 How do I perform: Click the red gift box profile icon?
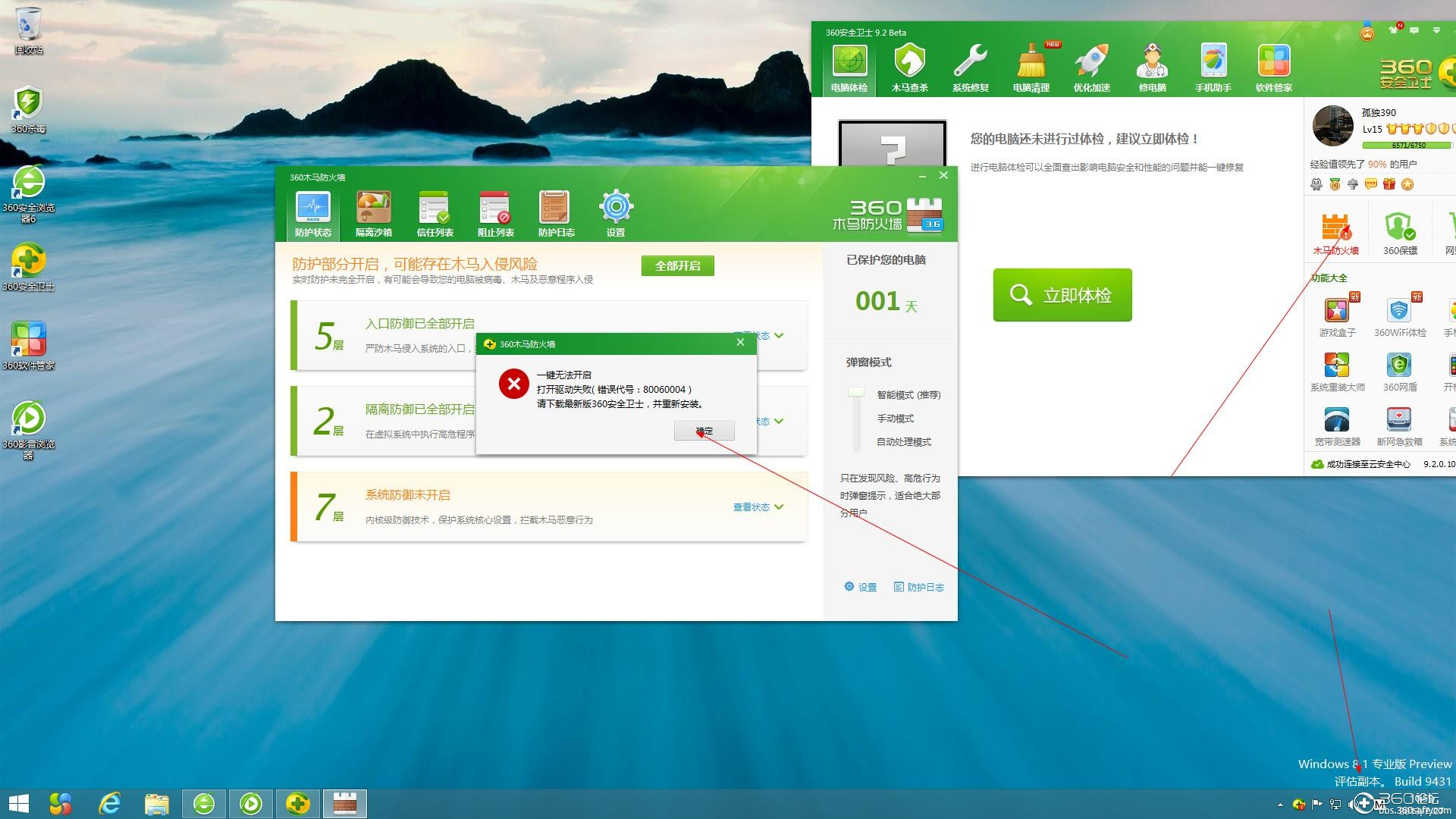click(x=1389, y=184)
